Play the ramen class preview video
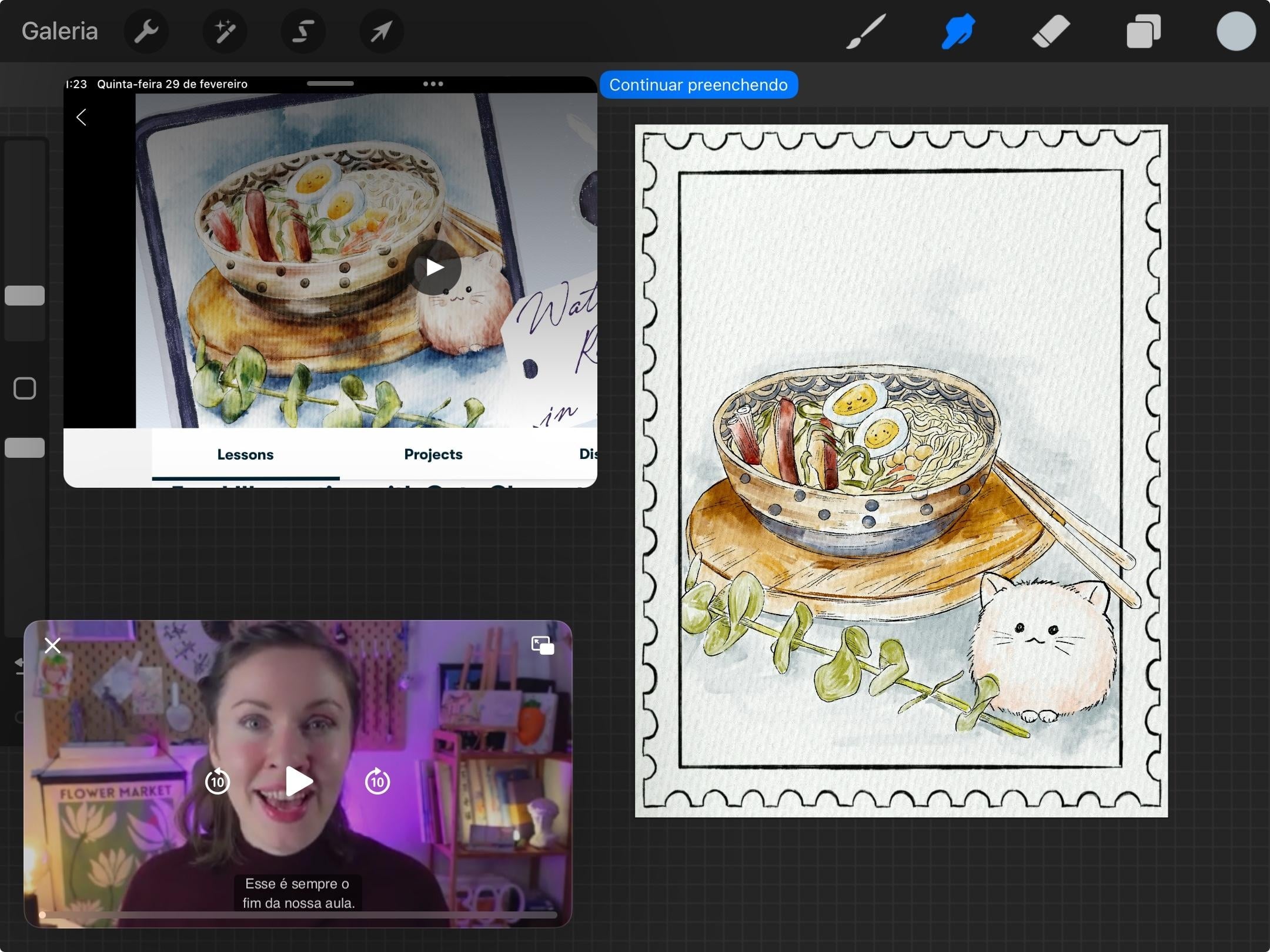This screenshot has width=1270, height=952. click(435, 267)
